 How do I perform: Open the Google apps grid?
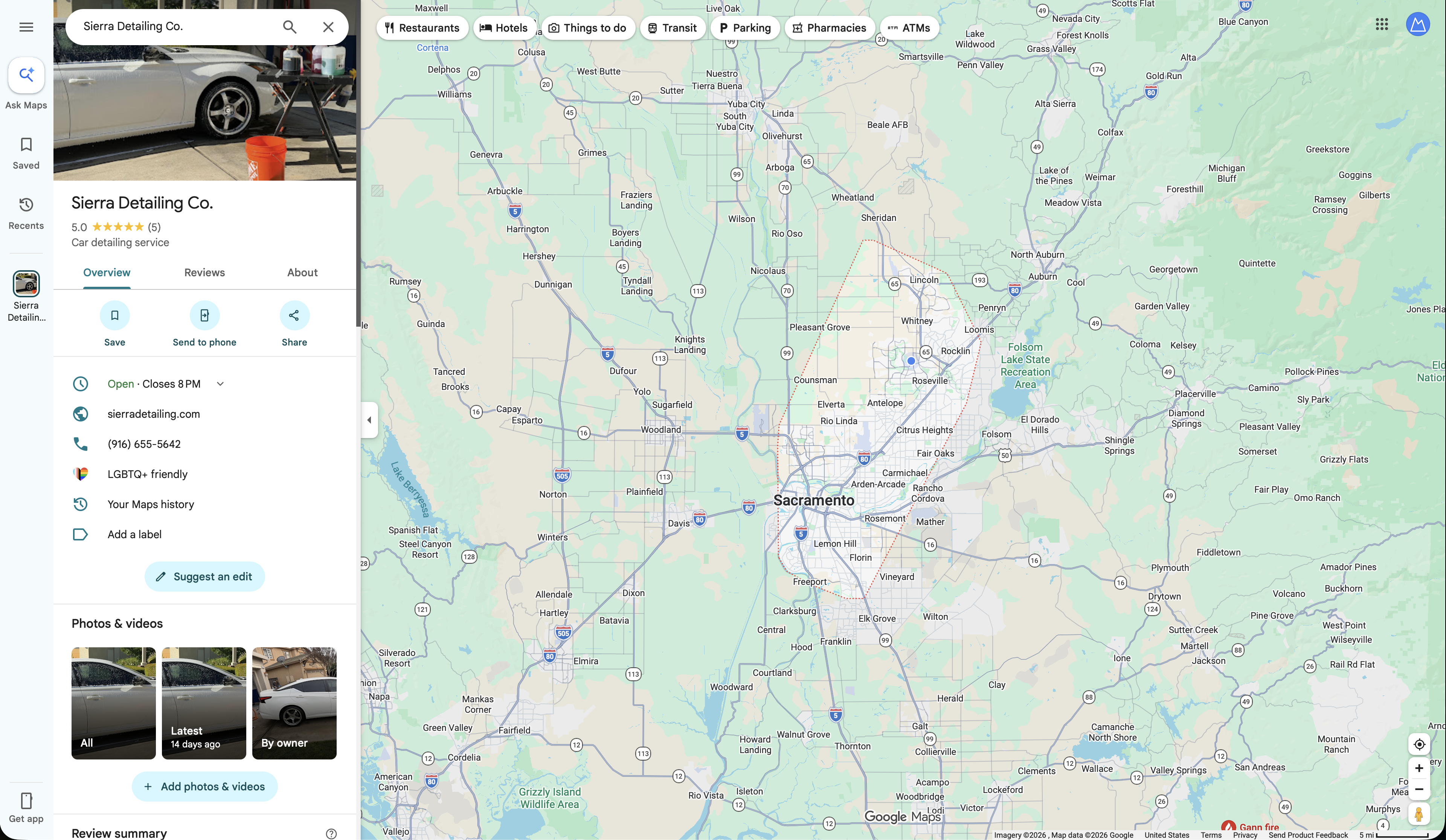coord(1381,24)
